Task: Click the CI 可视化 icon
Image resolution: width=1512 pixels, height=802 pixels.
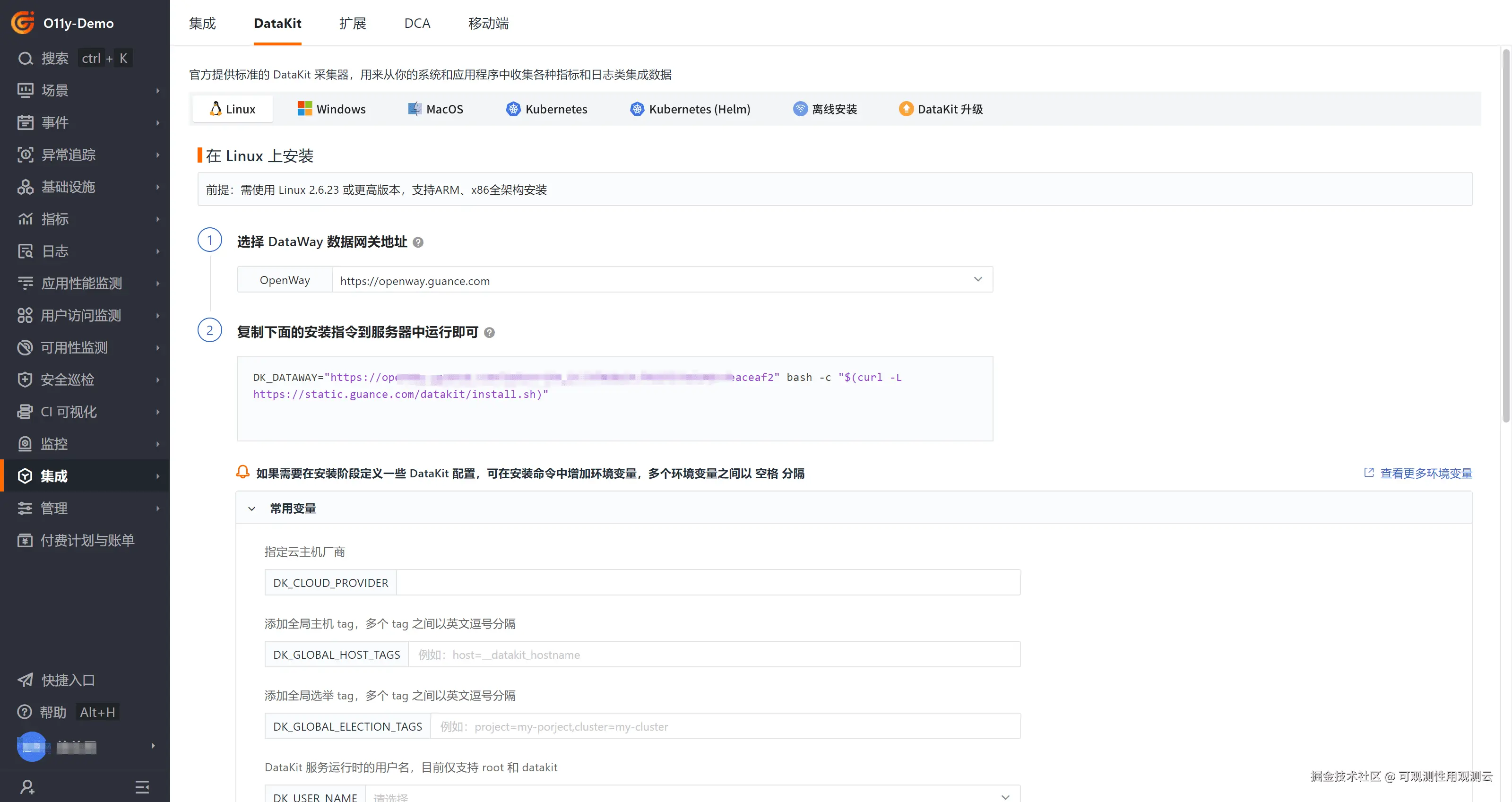Action: point(25,412)
